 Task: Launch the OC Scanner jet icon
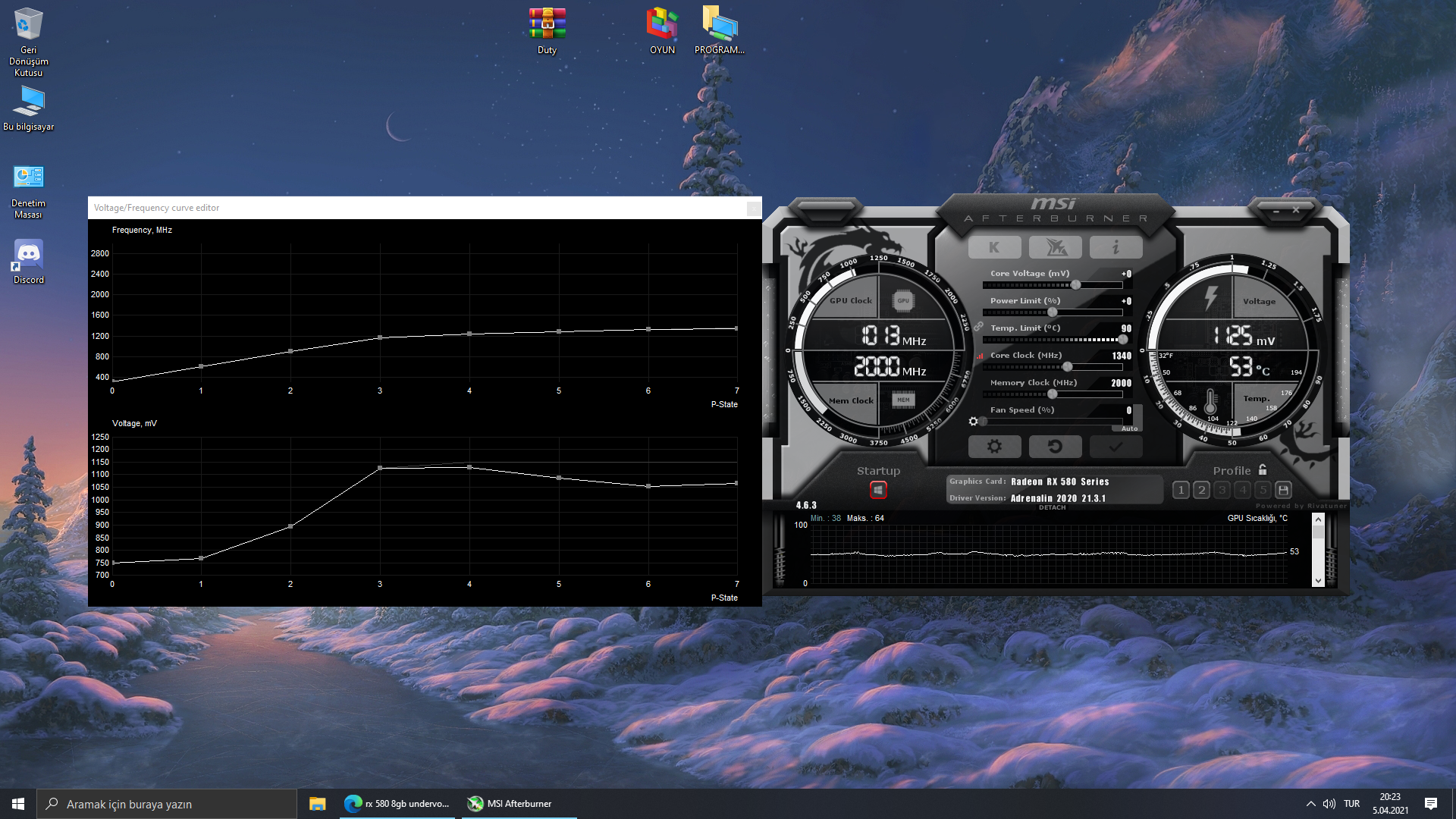[1055, 247]
